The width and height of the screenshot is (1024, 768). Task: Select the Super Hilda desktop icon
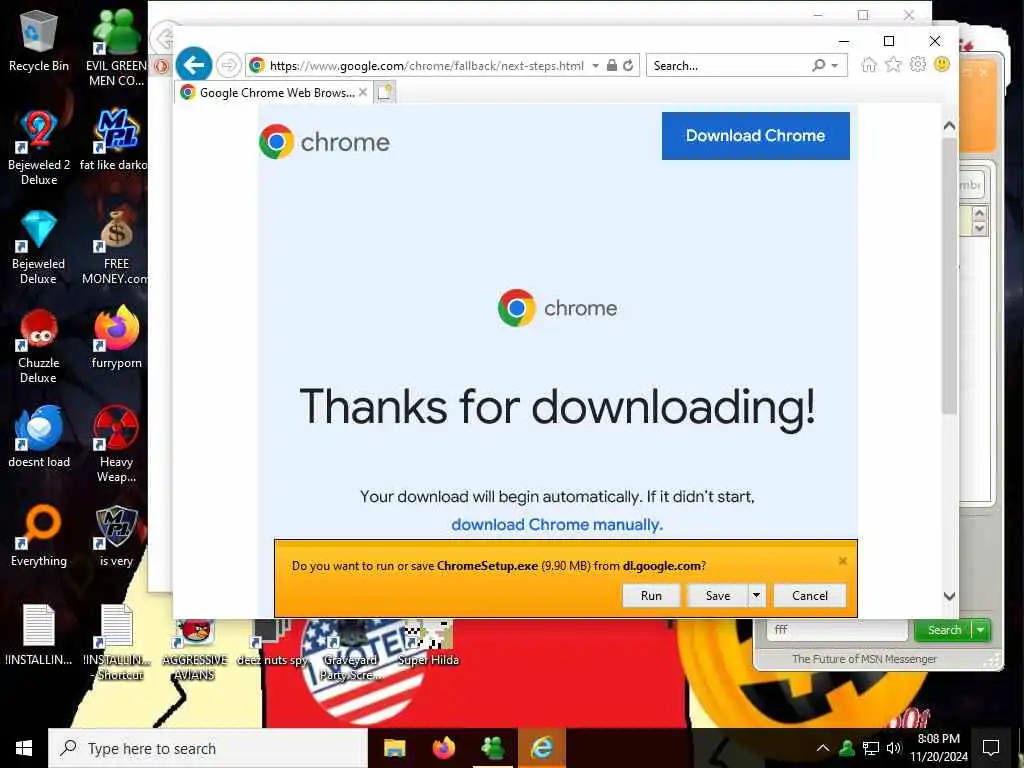point(428,643)
